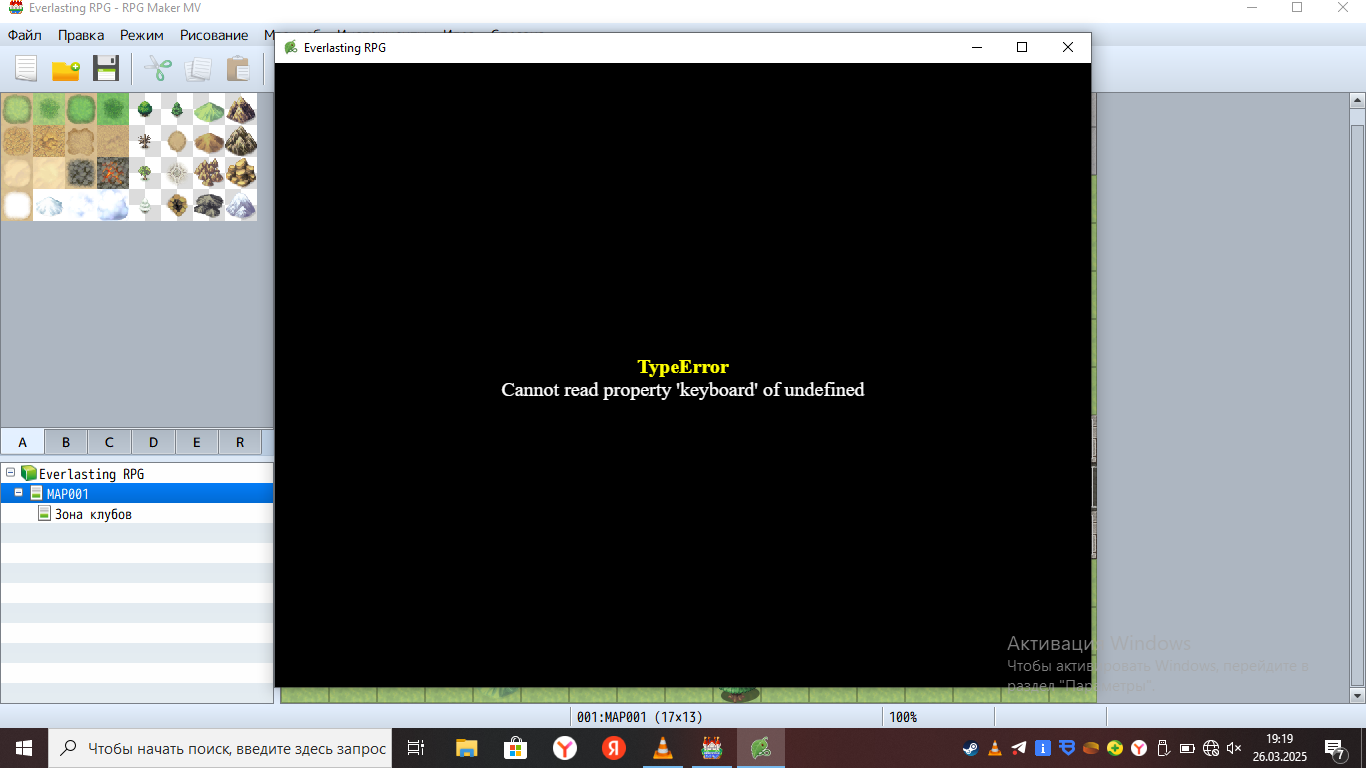The width and height of the screenshot is (1366, 768).
Task: Open the Рисование menu
Action: click(214, 35)
